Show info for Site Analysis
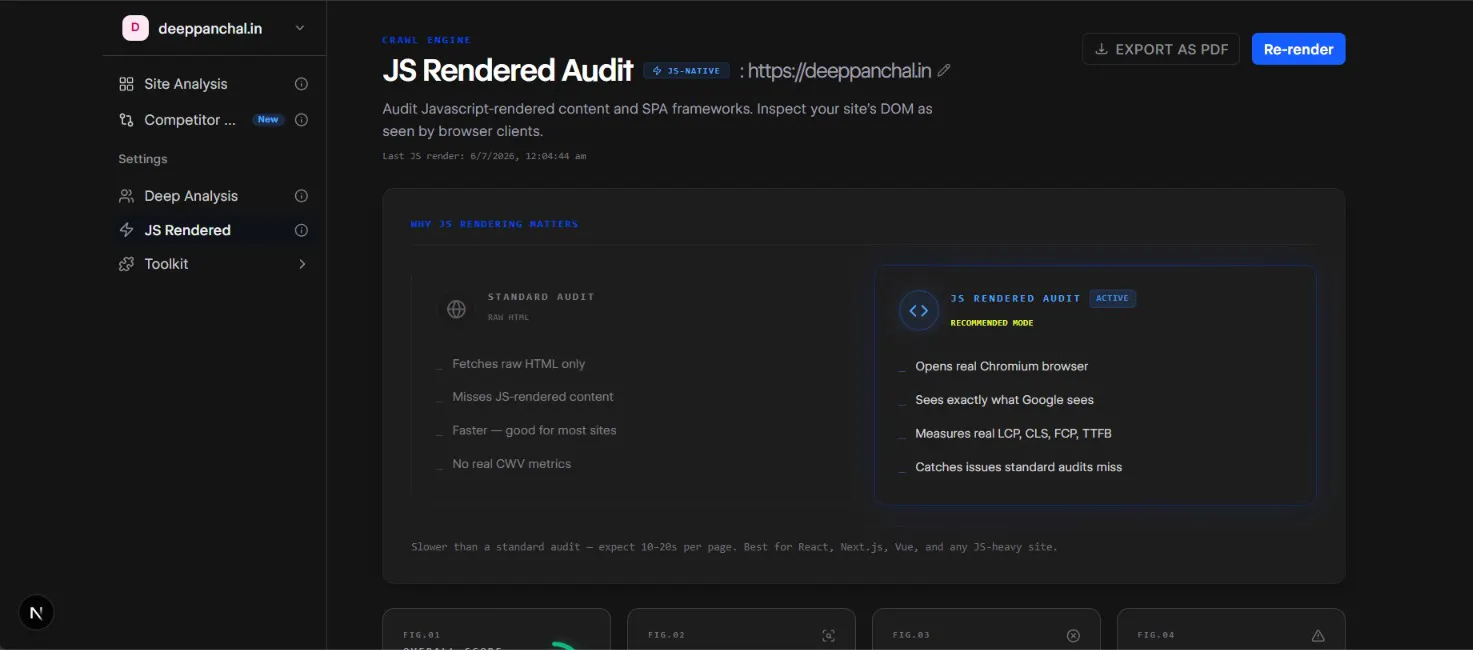 [x=301, y=84]
